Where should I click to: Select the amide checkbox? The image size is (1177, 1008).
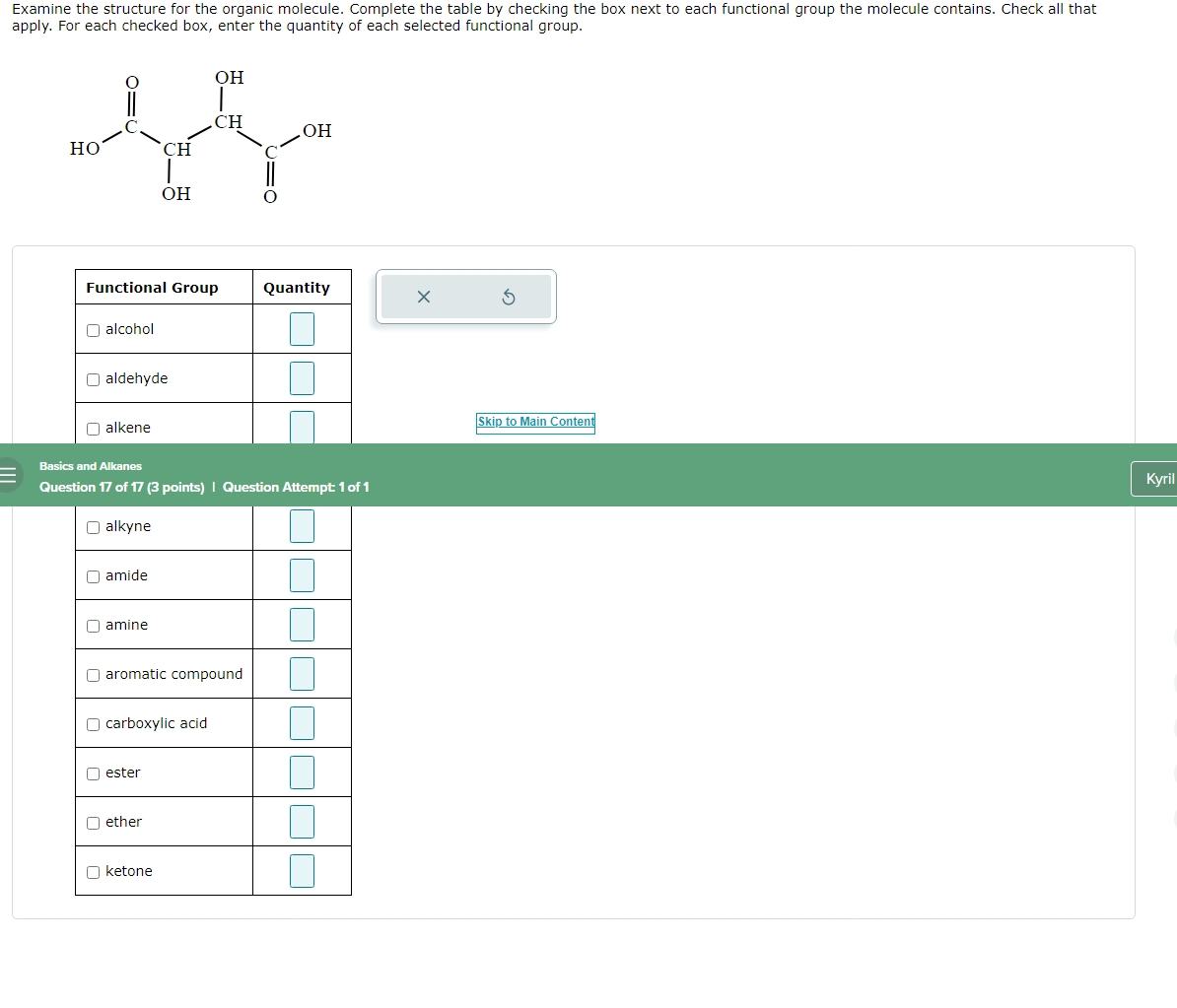coord(92,574)
